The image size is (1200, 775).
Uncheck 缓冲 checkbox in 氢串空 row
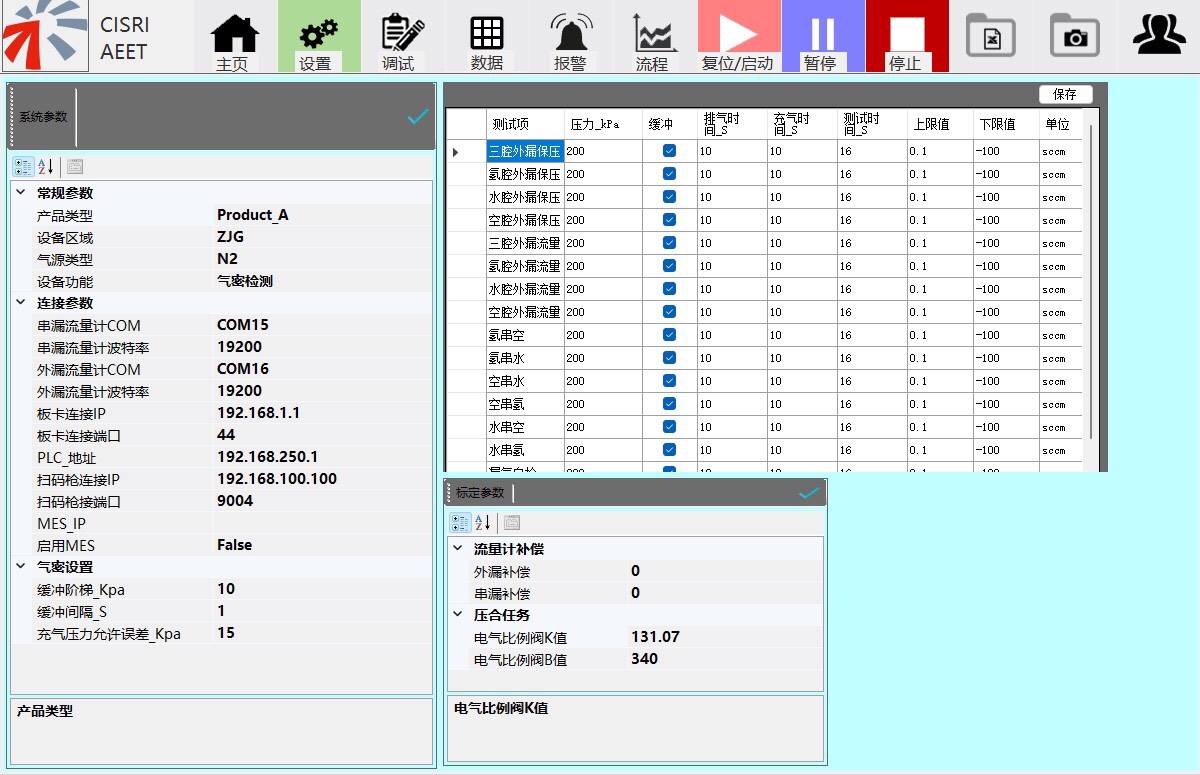[669, 335]
